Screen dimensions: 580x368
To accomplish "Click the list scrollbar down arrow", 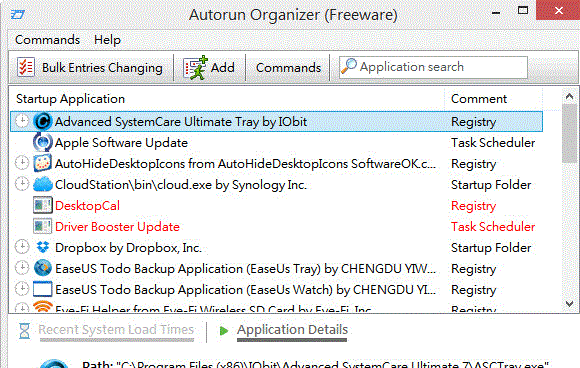I will (570, 304).
